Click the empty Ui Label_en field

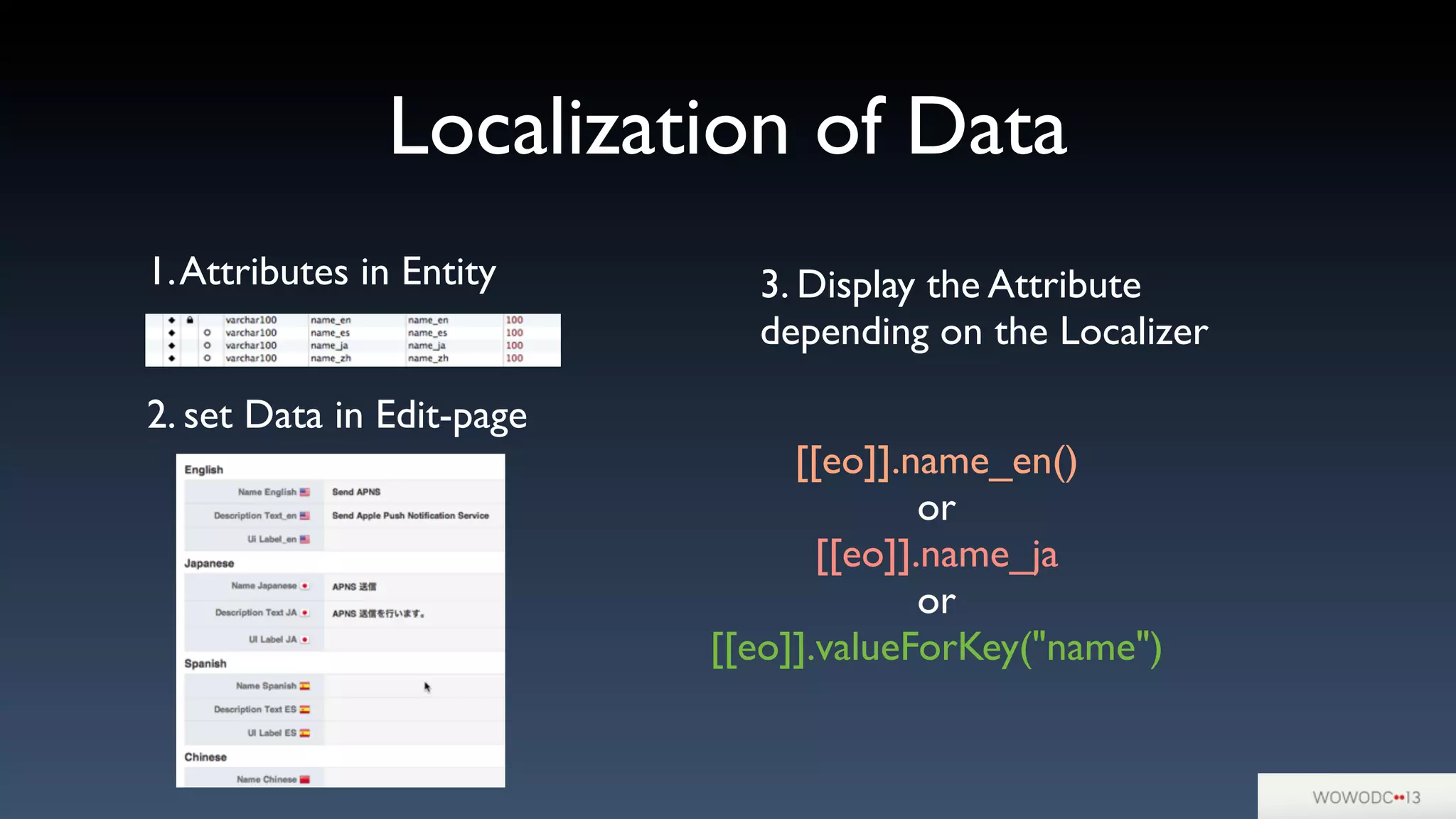(414, 539)
